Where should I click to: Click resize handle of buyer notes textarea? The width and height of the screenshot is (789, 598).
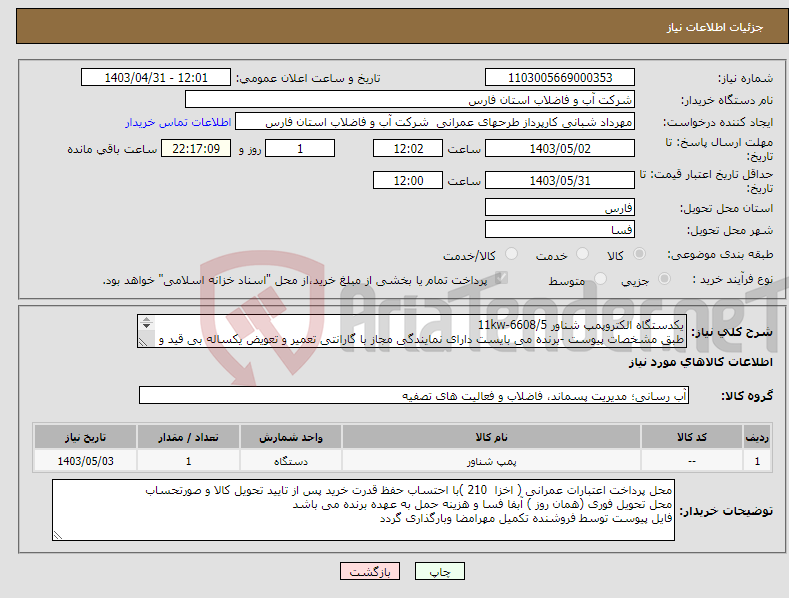[x=58, y=535]
